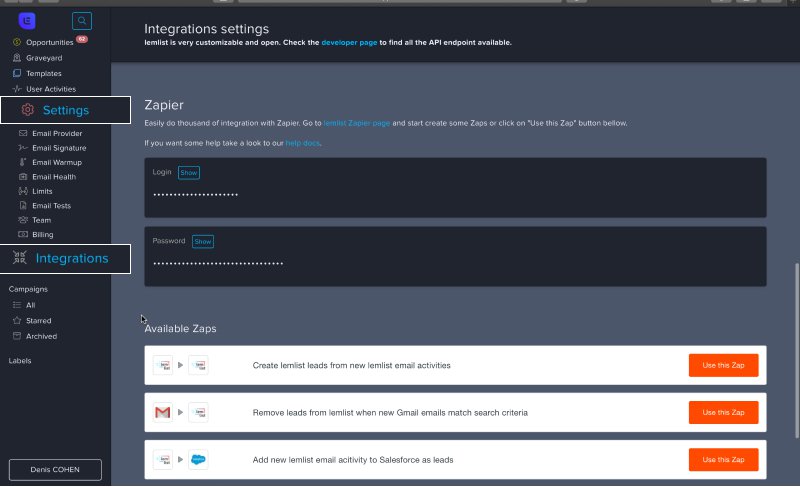800x487 pixels.
Task: Click the masked Password field value
Action: point(218,264)
